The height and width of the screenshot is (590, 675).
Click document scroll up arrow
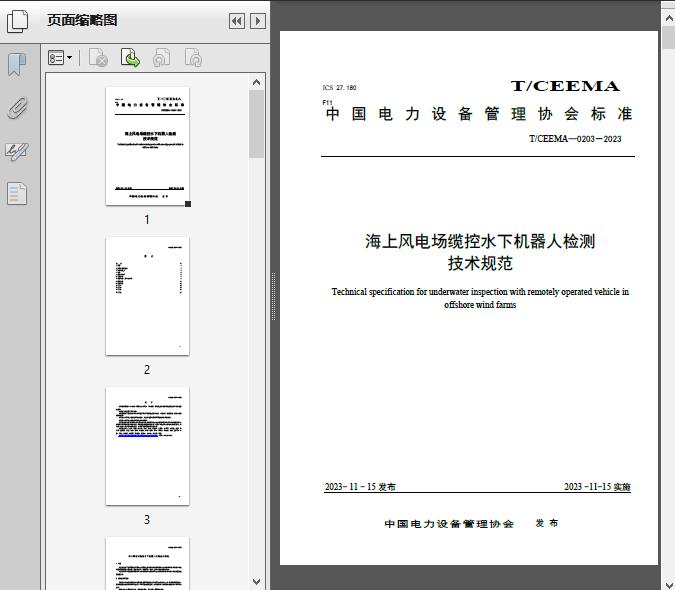[x=669, y=18]
